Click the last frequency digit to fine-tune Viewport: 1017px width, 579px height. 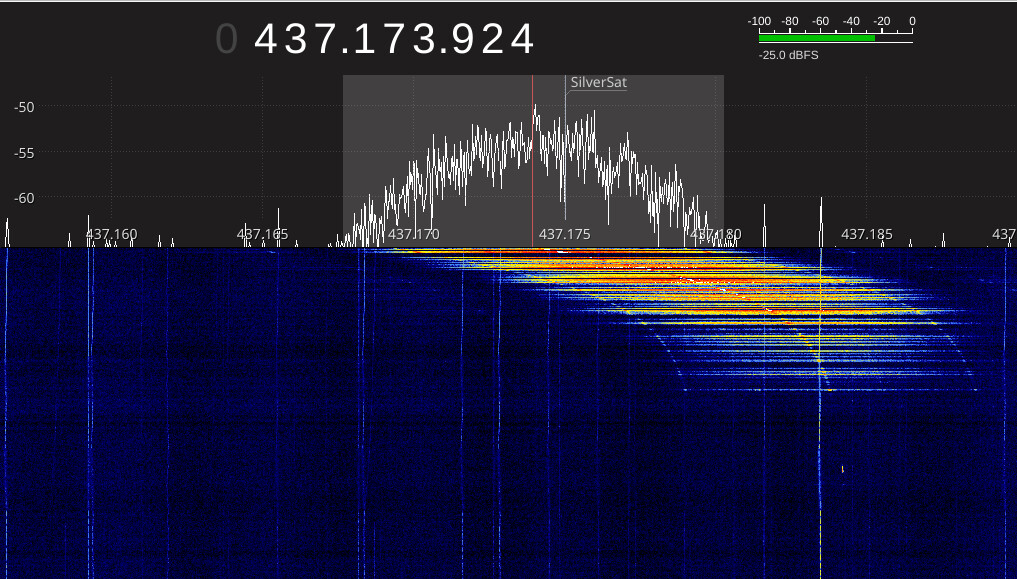tap(521, 39)
